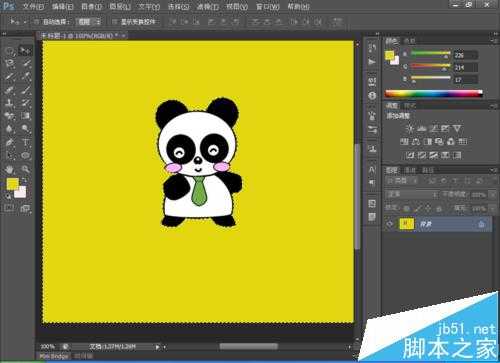Hide the 背景 layer visibility eye
This screenshot has width=500, height=363.
point(390,224)
